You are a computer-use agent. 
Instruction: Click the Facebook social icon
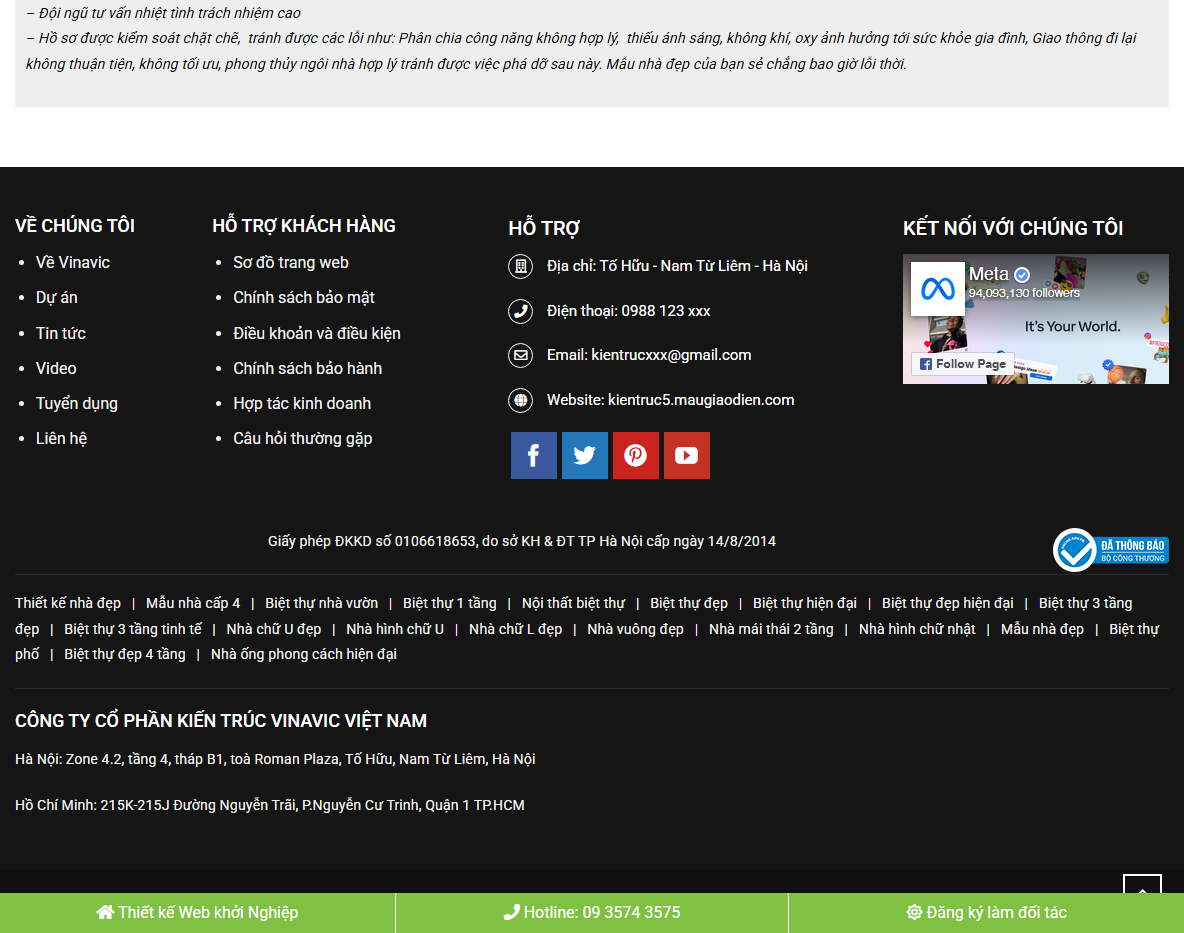(534, 456)
